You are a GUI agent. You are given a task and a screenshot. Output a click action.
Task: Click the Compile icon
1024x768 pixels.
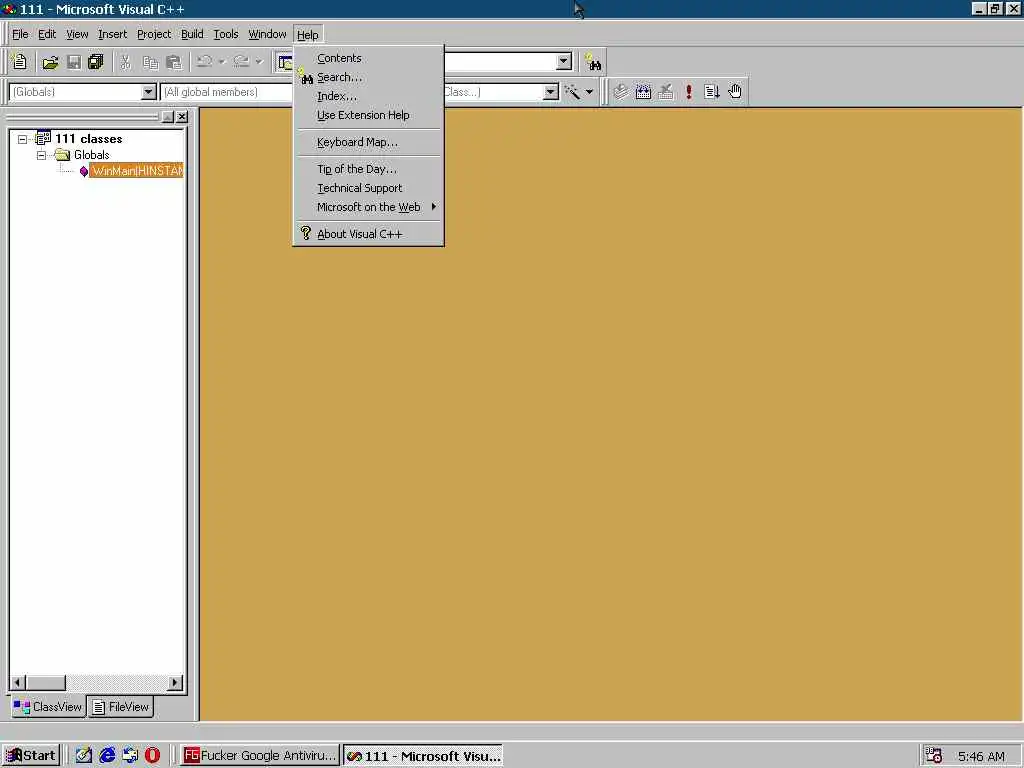point(620,92)
